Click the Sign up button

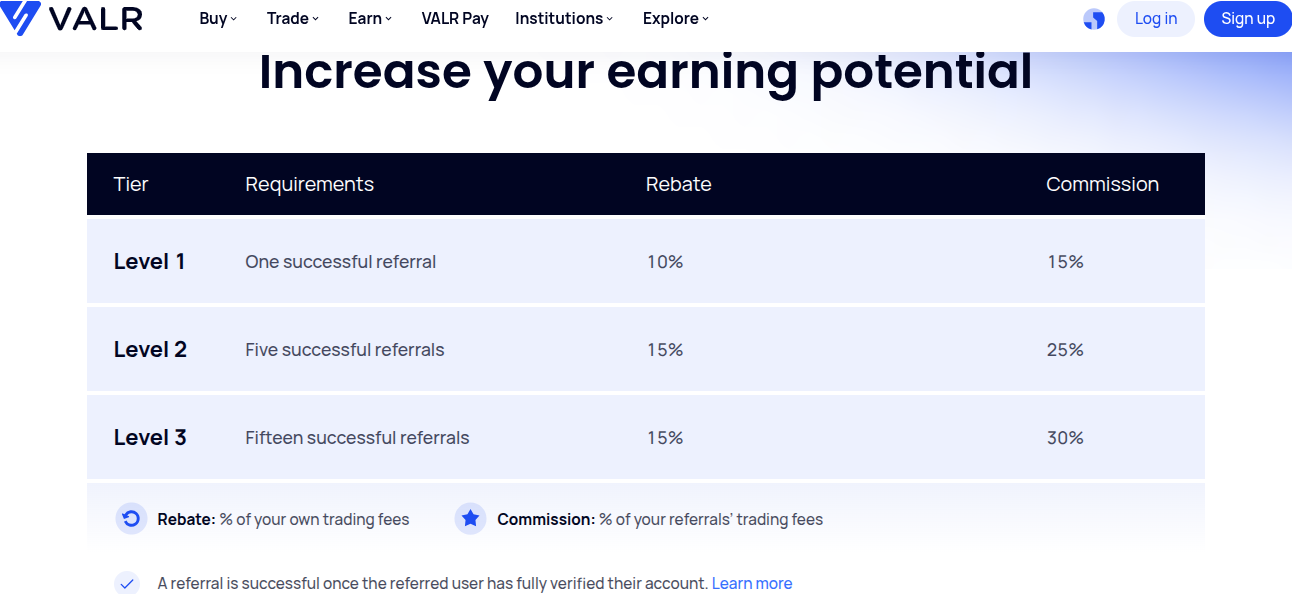1248,19
